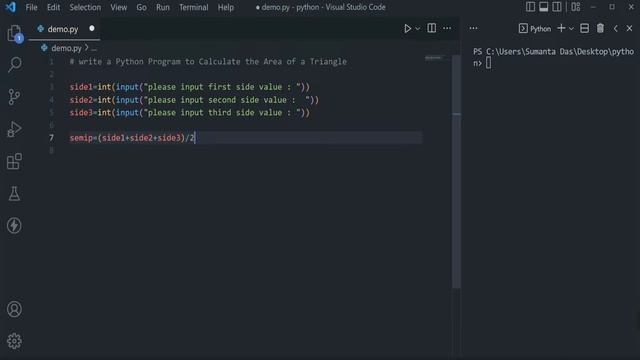Toggle the bottom panel layout
Image resolution: width=640 pixels, height=360 pixels.
point(544,7)
